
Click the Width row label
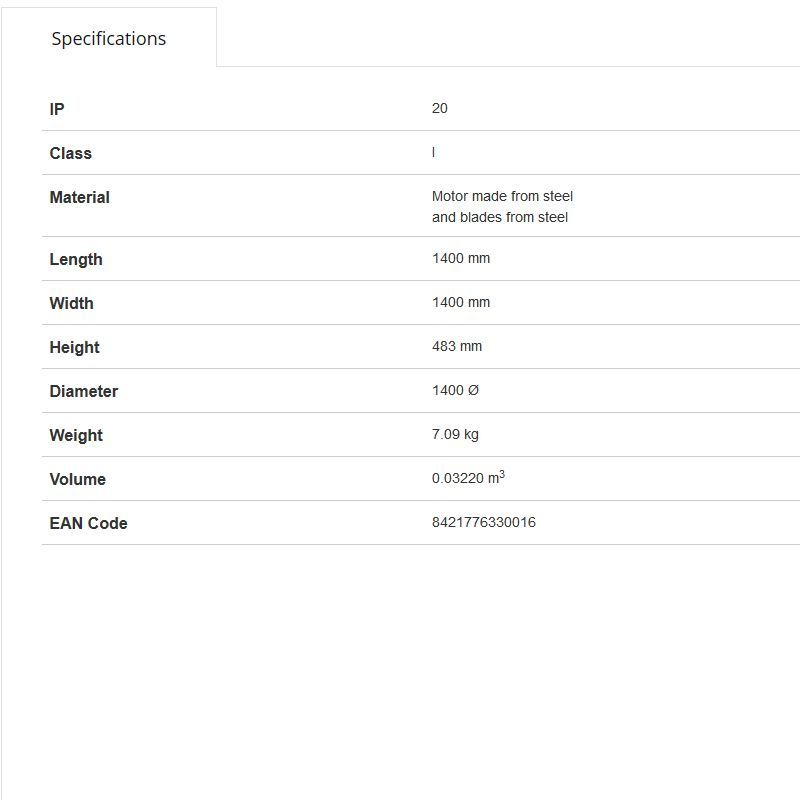[x=71, y=303]
